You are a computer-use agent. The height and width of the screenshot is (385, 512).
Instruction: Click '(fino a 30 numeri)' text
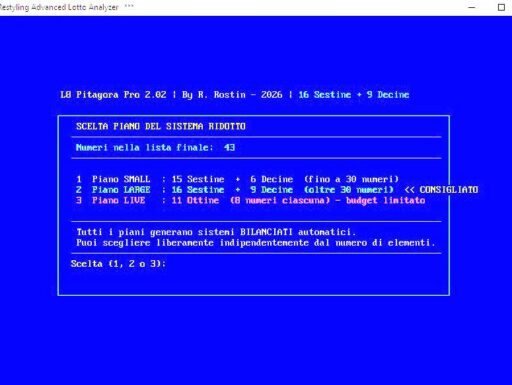click(x=351, y=179)
